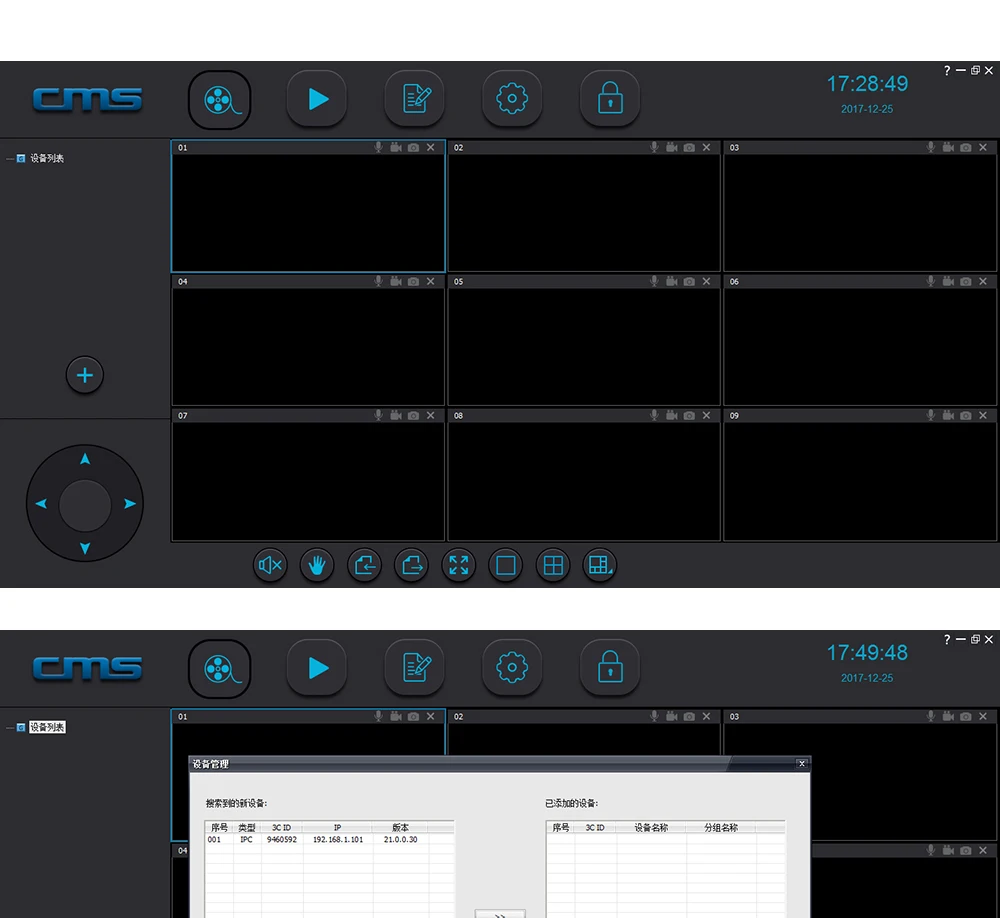The width and height of the screenshot is (1000, 918).
Task: Sort found devices by 类型 column header
Action: pos(247,827)
